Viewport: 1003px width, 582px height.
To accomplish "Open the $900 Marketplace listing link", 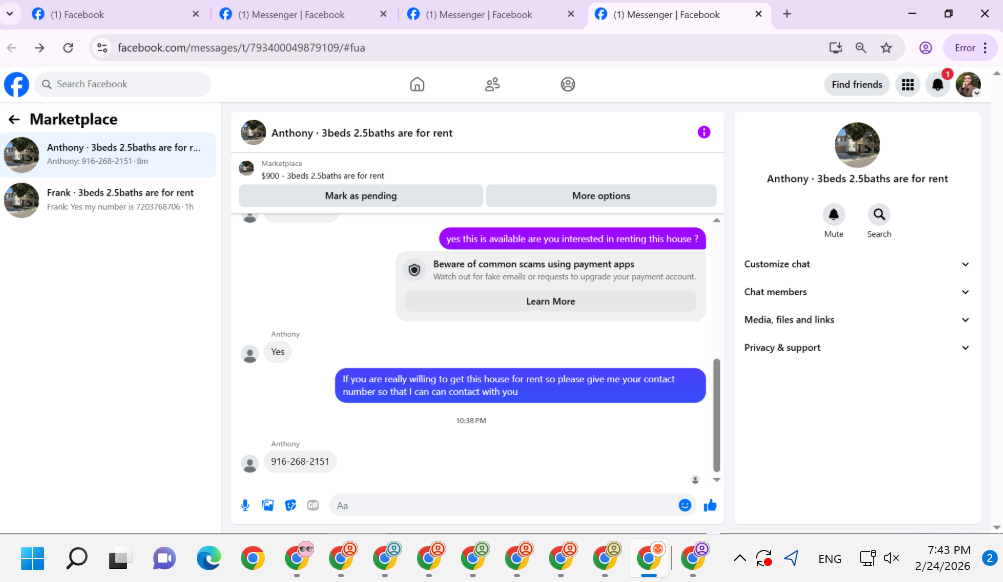I will pos(322,175).
